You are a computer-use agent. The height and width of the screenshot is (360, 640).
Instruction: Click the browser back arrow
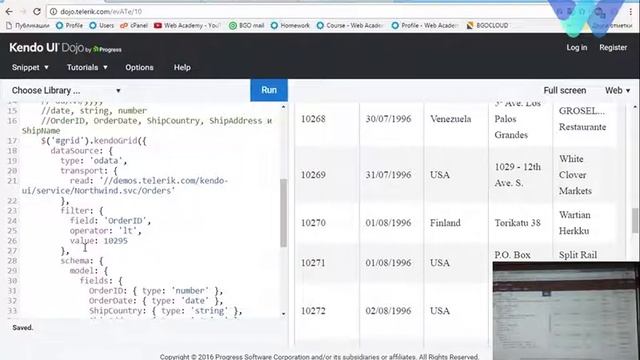(x=9, y=11)
